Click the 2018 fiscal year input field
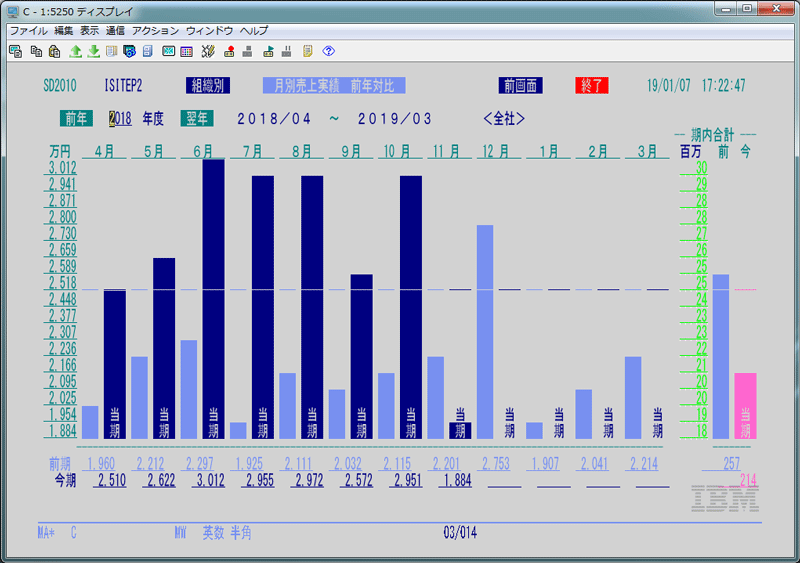The image size is (800, 563). (120, 118)
